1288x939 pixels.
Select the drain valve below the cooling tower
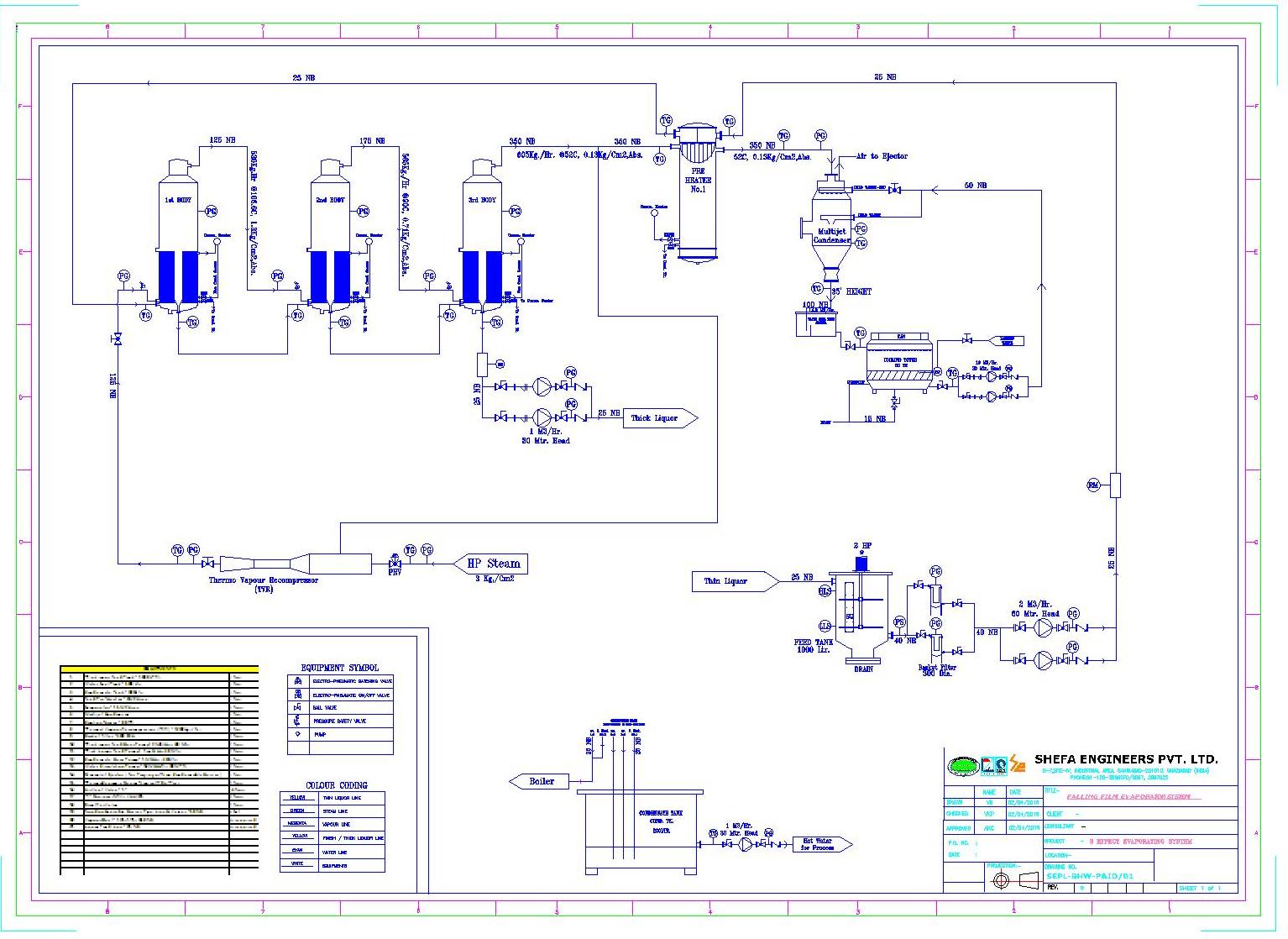(893, 403)
